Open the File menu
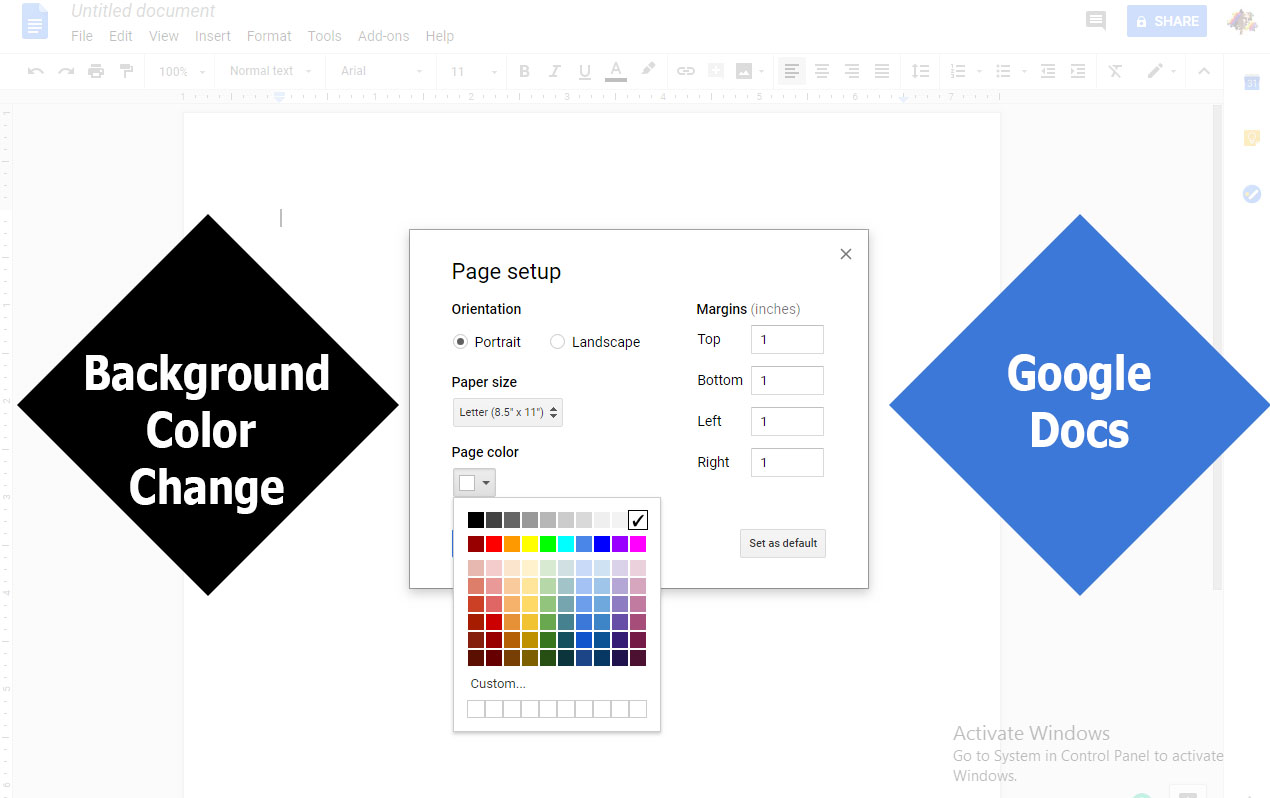The image size is (1270, 798). point(82,36)
